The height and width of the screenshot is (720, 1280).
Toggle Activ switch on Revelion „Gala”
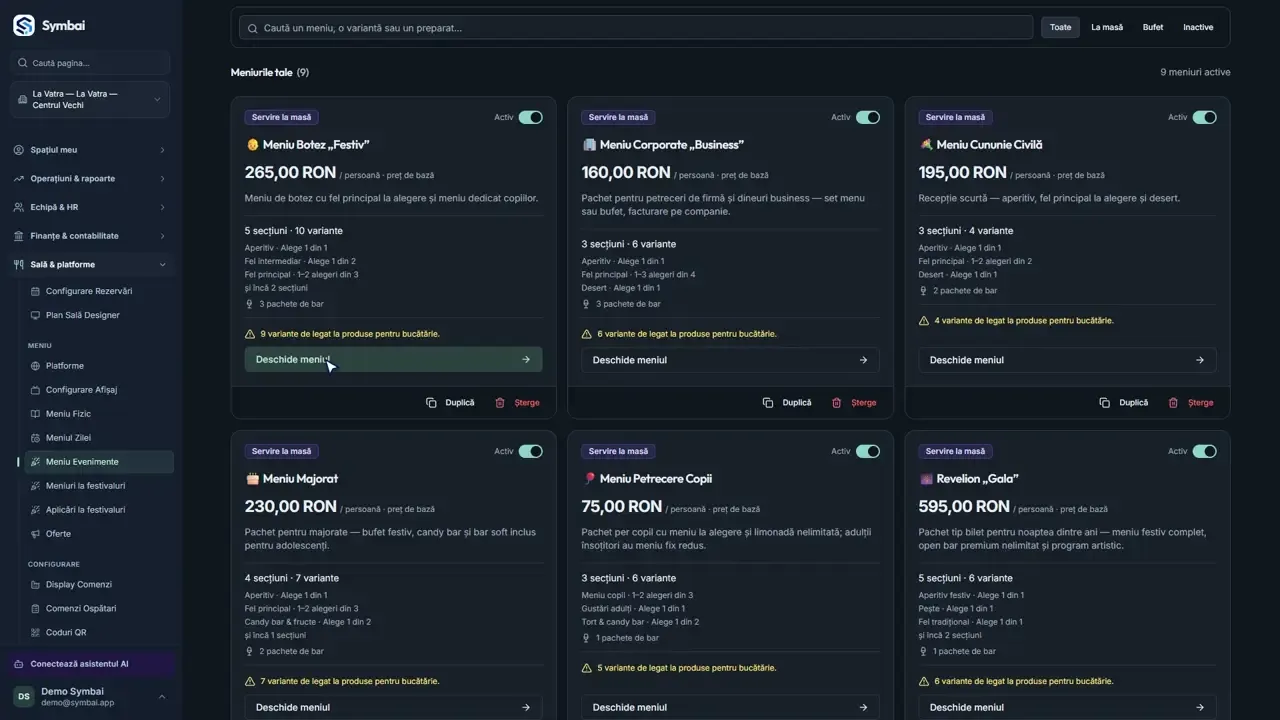1204,451
